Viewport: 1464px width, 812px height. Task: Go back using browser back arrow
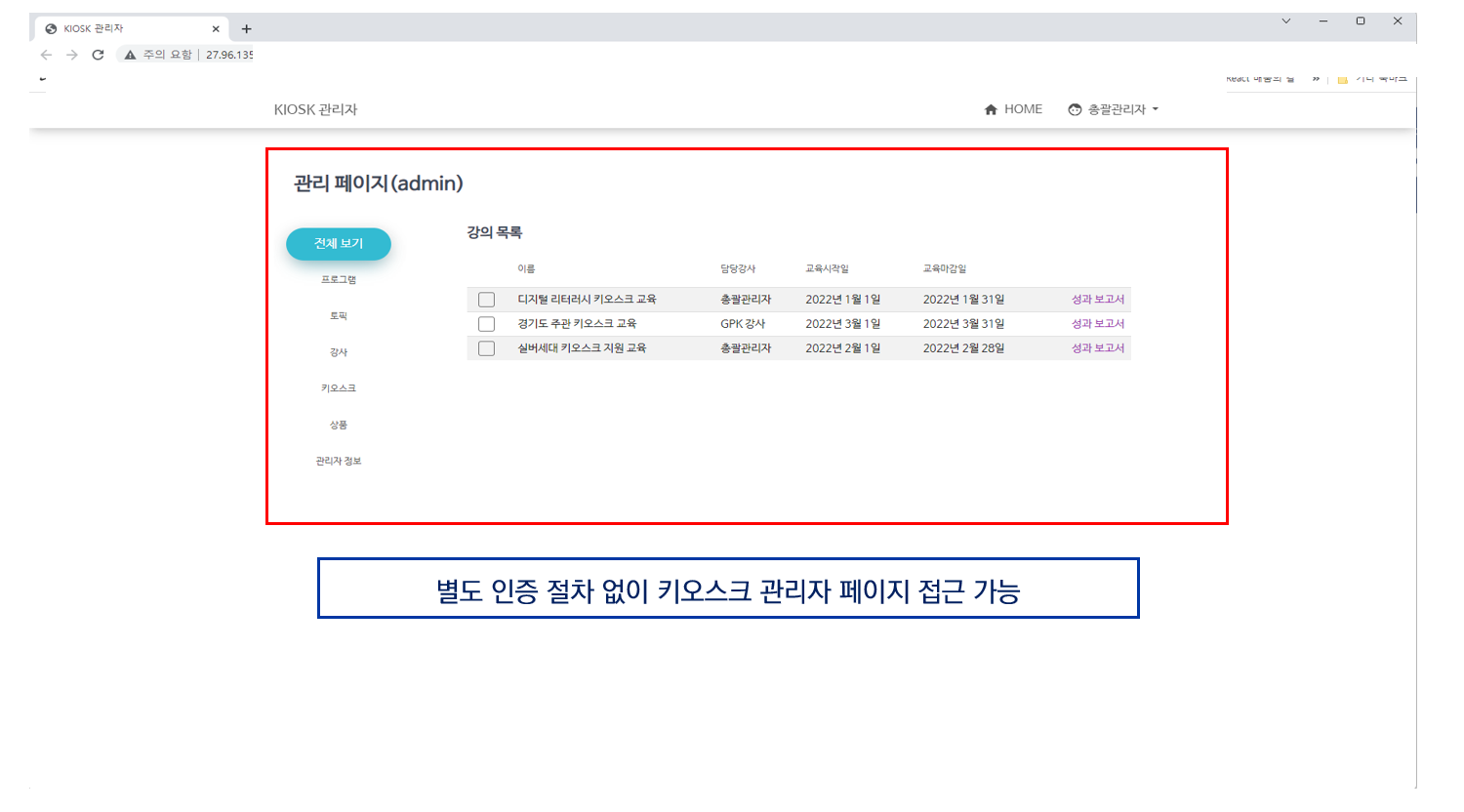click(x=46, y=55)
